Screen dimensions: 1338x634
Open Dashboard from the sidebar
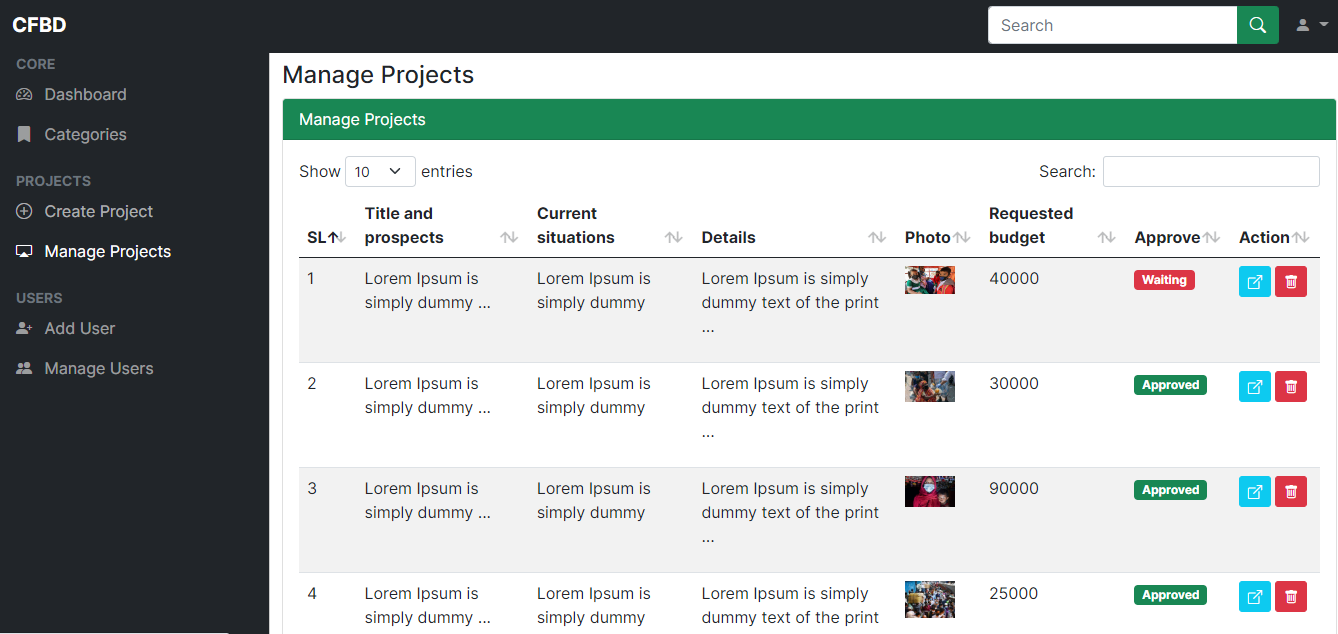pos(85,94)
